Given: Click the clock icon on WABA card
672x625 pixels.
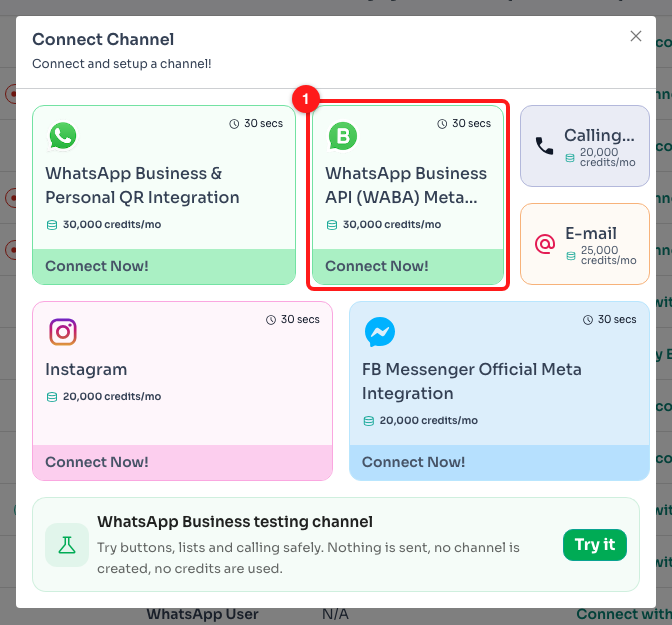Looking at the screenshot, I should point(442,124).
